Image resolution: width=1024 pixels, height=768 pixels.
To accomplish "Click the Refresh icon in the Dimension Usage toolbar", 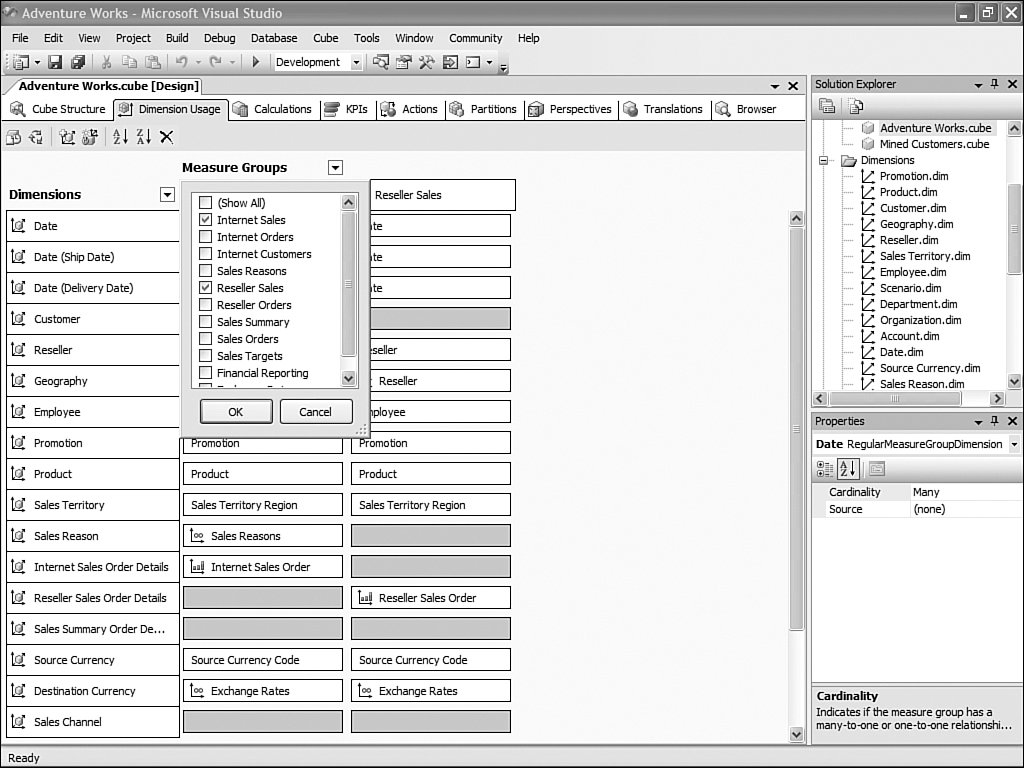I will click(36, 137).
